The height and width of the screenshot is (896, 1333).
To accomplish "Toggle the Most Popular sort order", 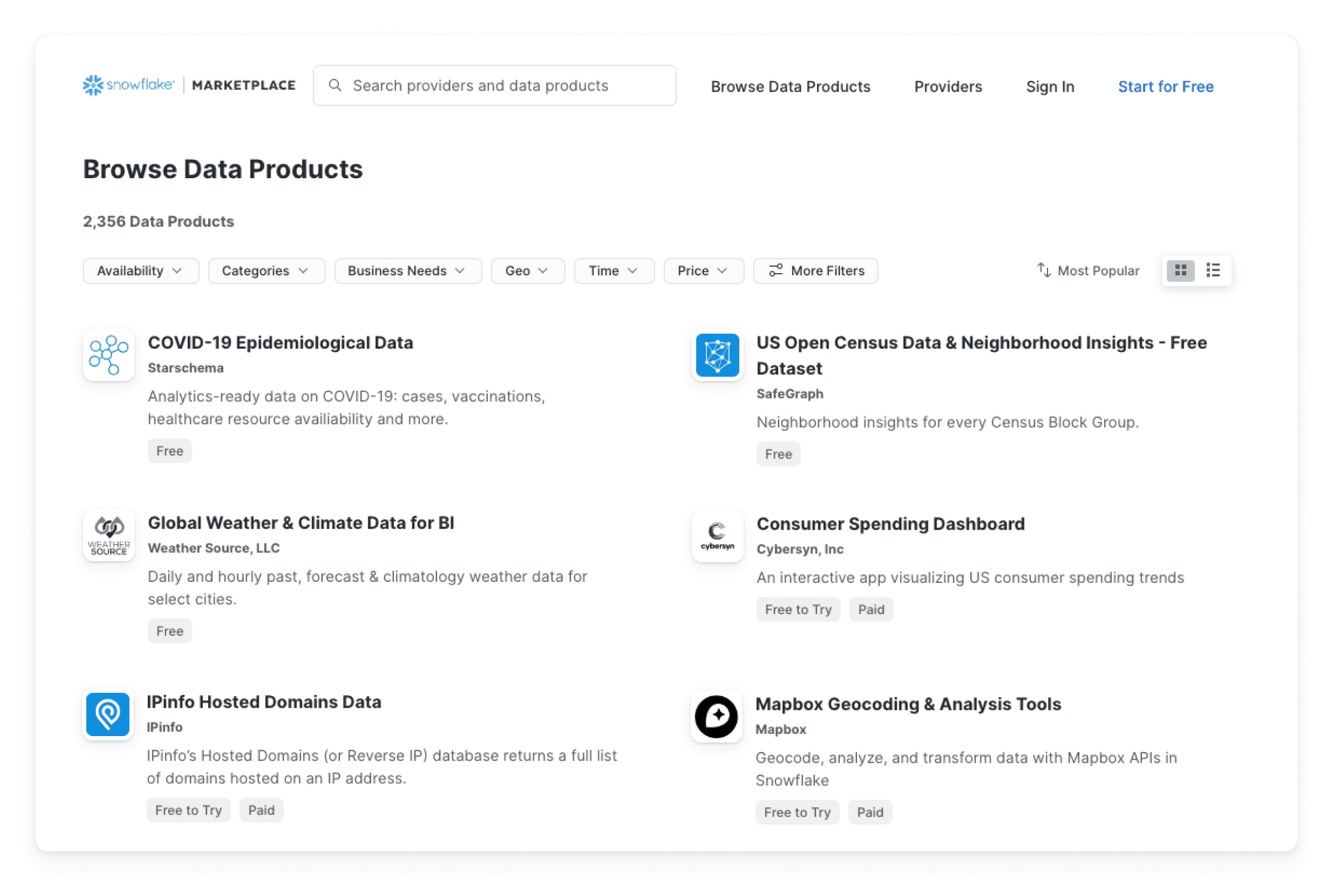I will coord(1086,270).
